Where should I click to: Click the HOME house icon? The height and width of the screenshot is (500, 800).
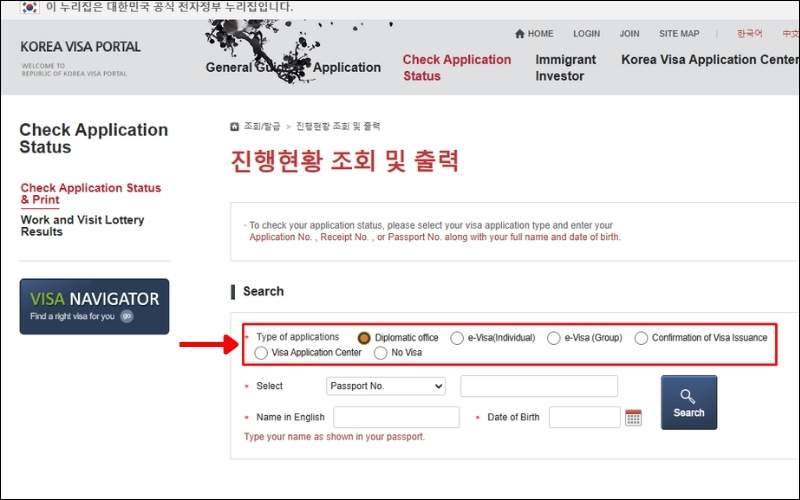point(519,34)
